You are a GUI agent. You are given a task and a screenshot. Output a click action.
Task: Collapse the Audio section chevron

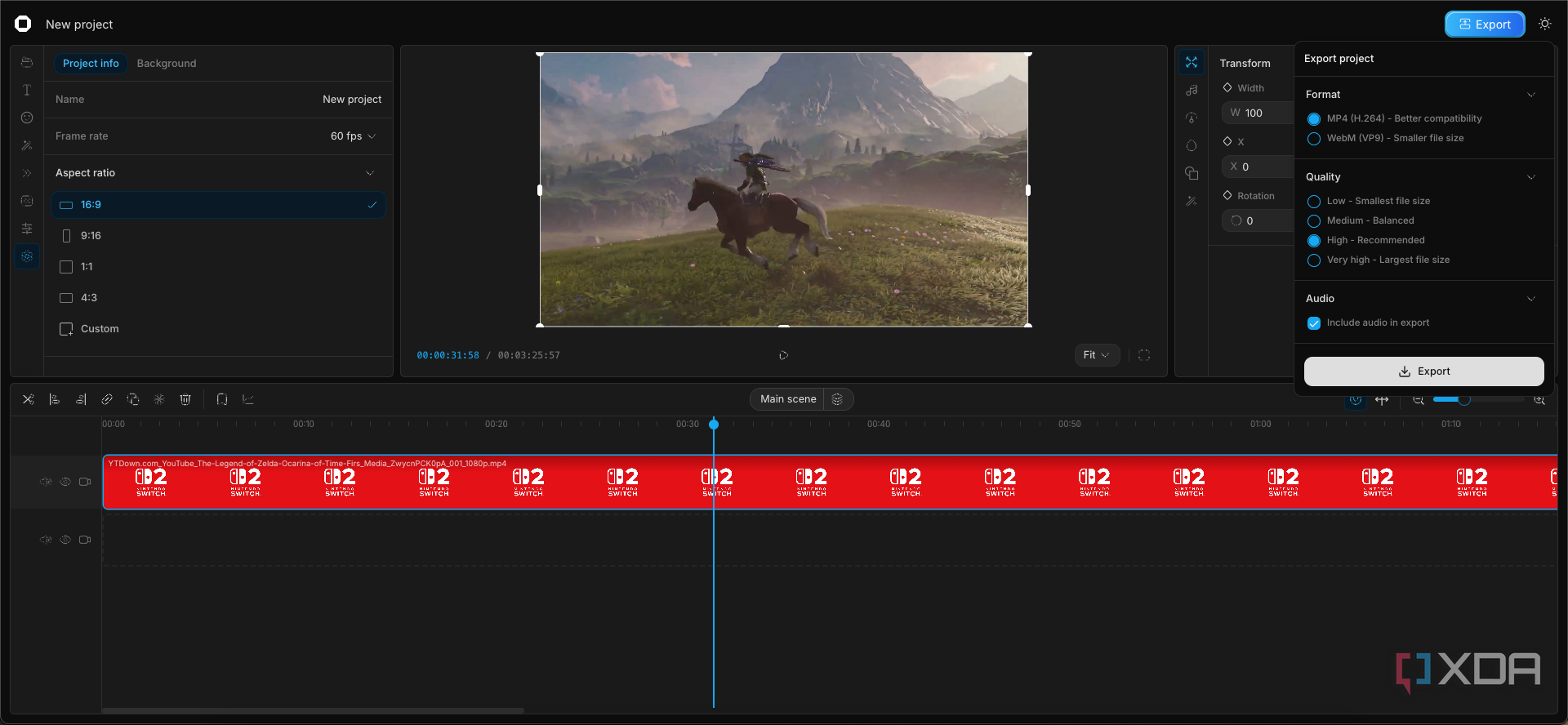click(x=1531, y=299)
